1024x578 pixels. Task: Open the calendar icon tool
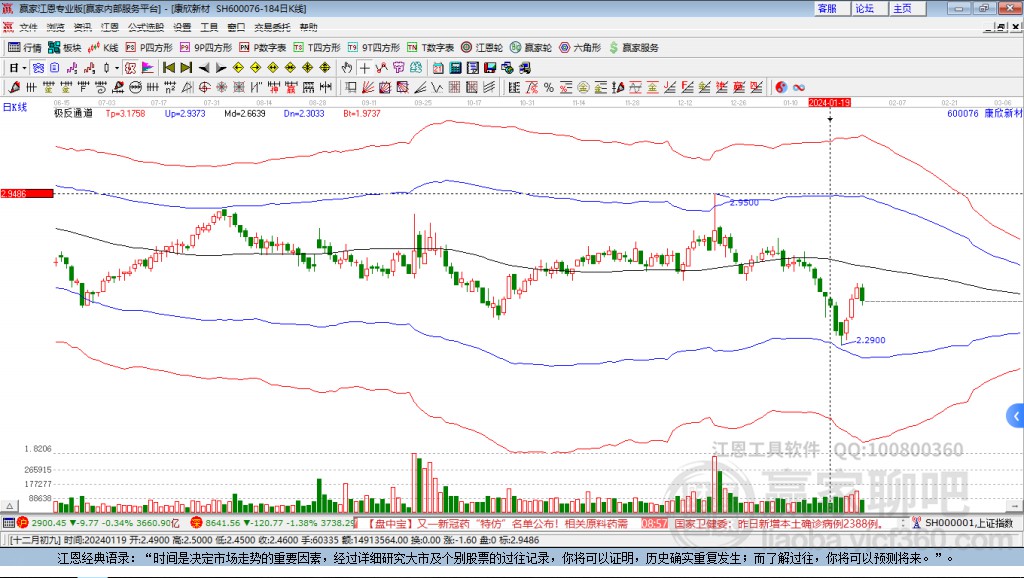pyautogui.click(x=438, y=68)
